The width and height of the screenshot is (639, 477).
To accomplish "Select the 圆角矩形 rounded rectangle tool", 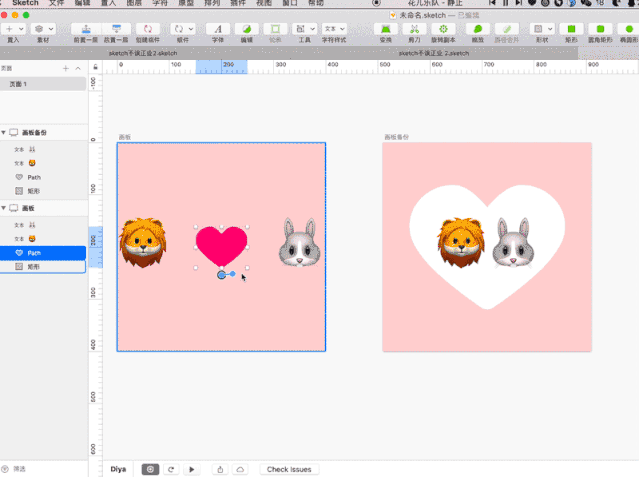I will pyautogui.click(x=600, y=29).
